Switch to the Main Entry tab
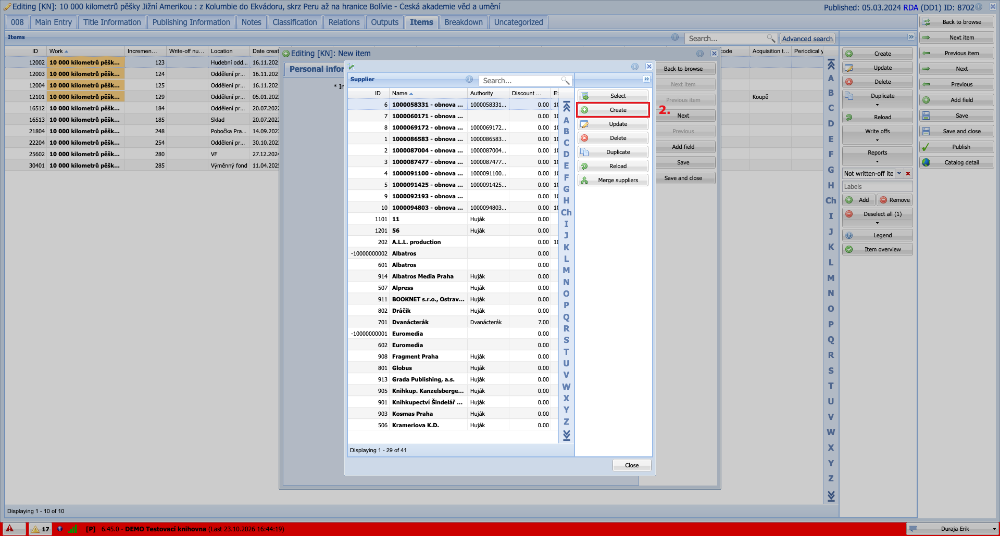Screen dimensions: 1000x536 pyautogui.click(x=54, y=22)
